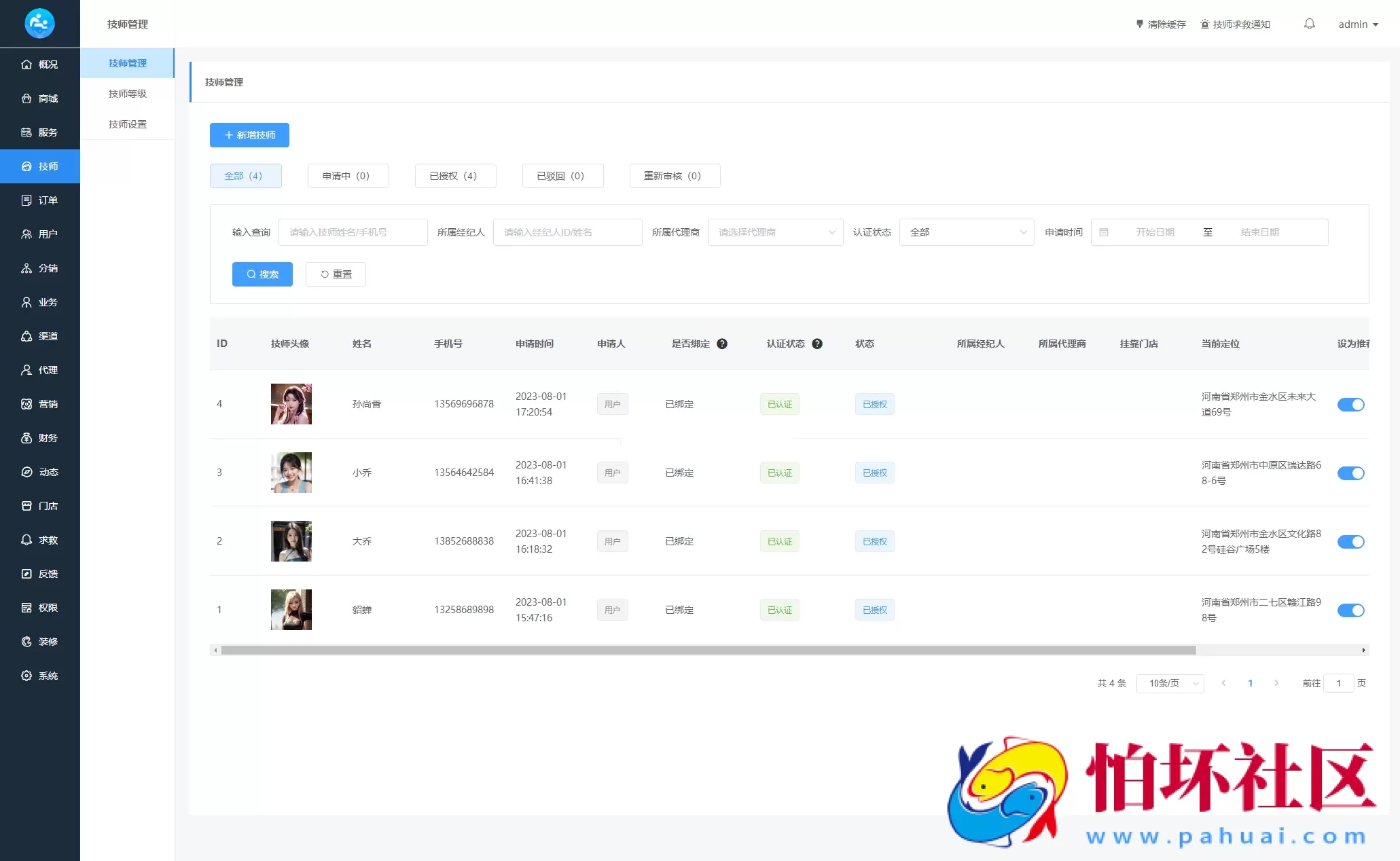Screen dimensions: 1400x861
Task: Click the horizontal table scrollbar
Action: coord(708,651)
